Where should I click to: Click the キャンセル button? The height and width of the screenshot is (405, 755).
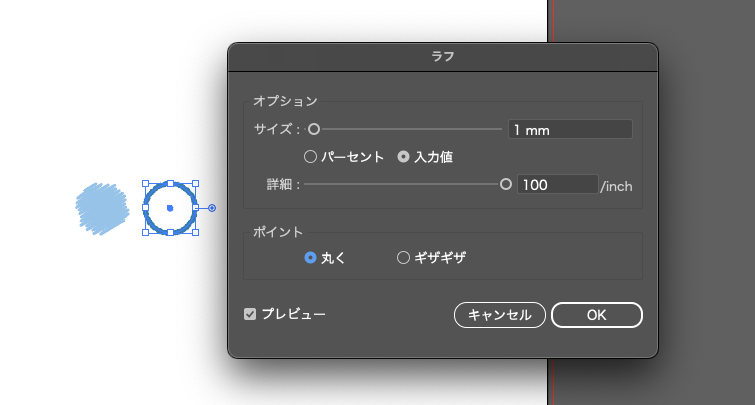(x=500, y=315)
